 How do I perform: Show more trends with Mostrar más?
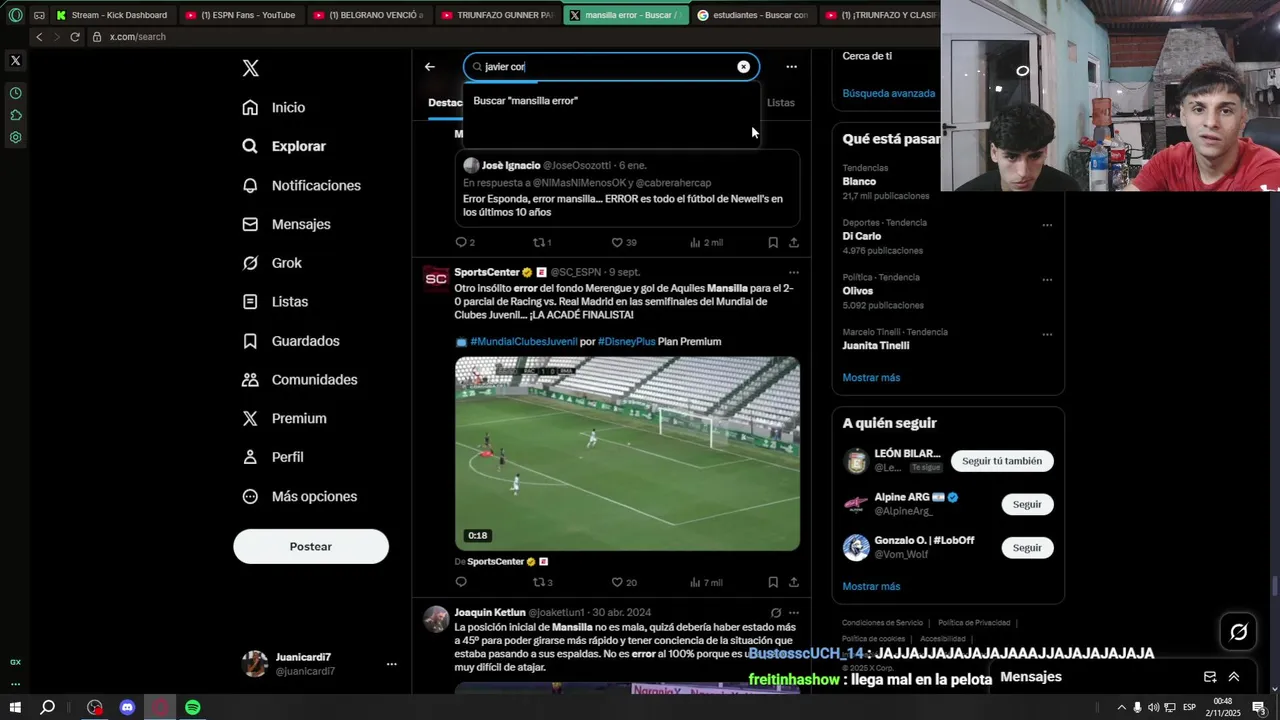[x=871, y=378]
